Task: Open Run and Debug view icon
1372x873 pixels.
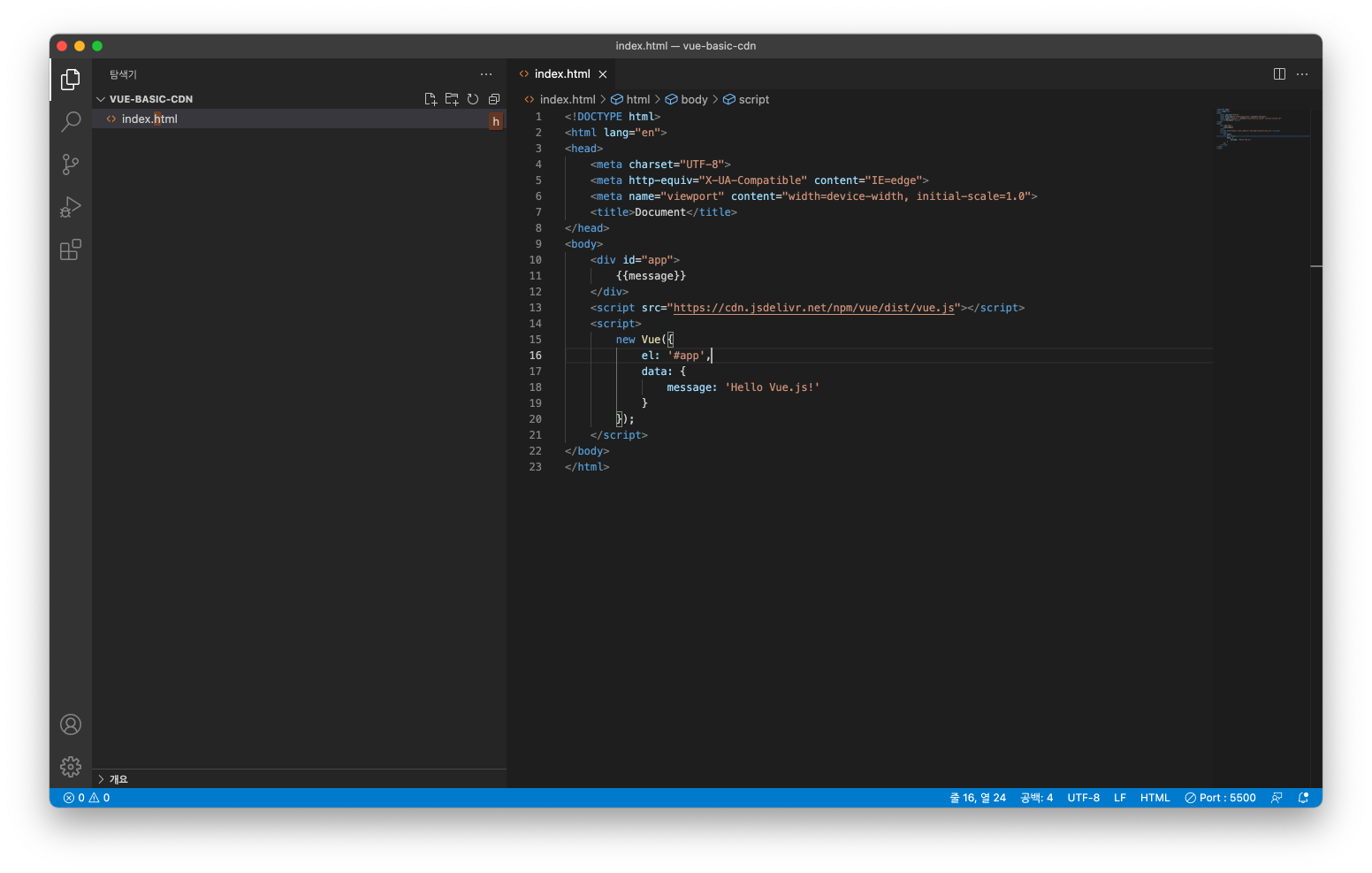Action: tap(71, 207)
